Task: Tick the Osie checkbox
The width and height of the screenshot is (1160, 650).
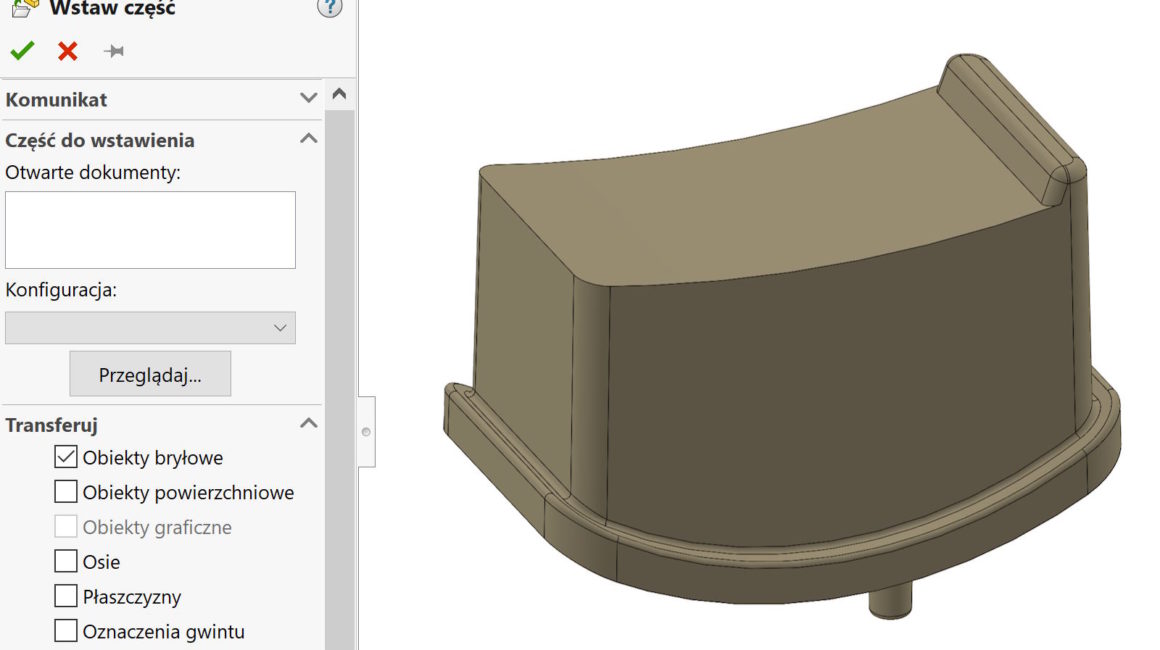Action: (x=66, y=561)
